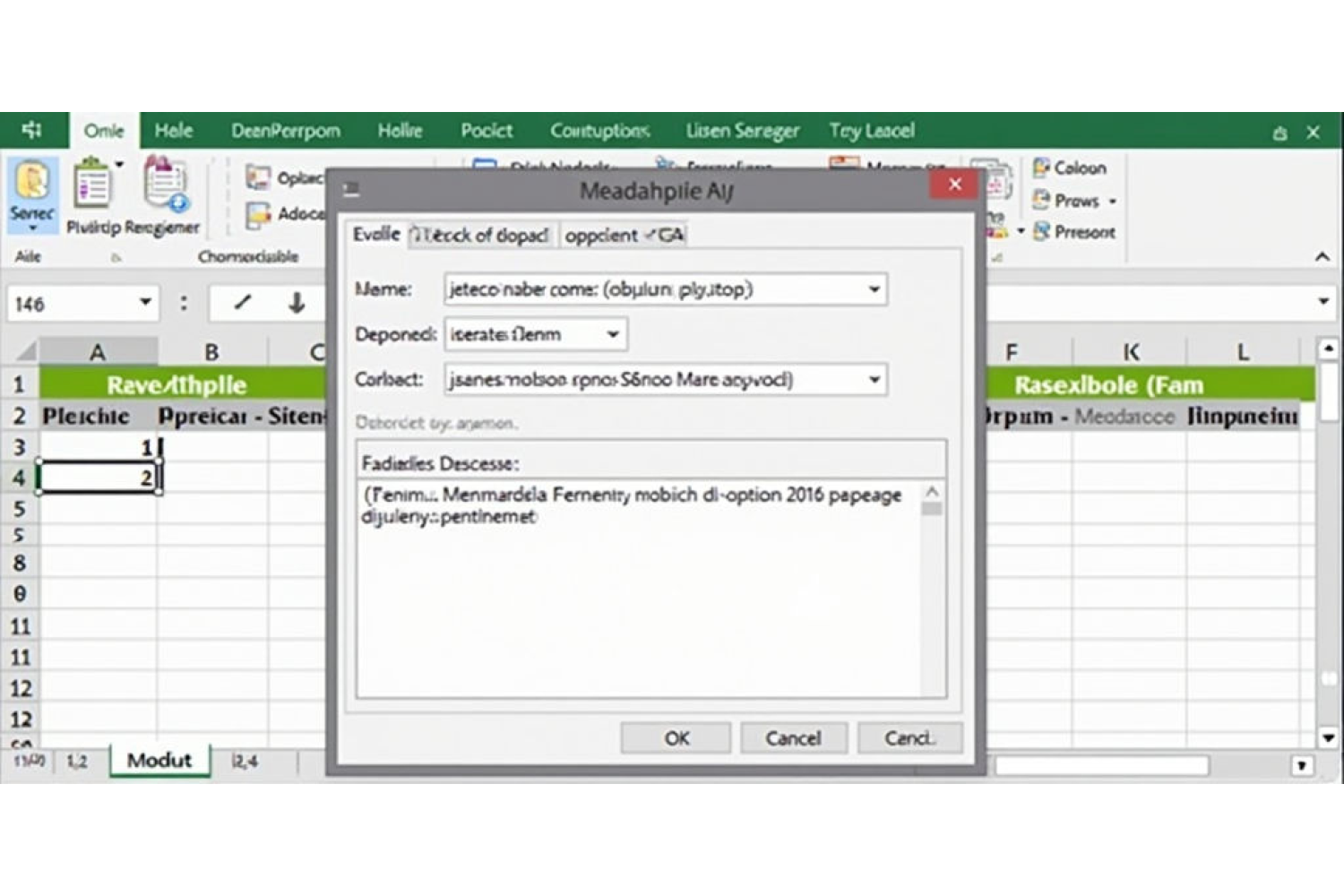Click the Serrec paste icon in ribbon
The height and width of the screenshot is (896, 1344).
coord(32,182)
